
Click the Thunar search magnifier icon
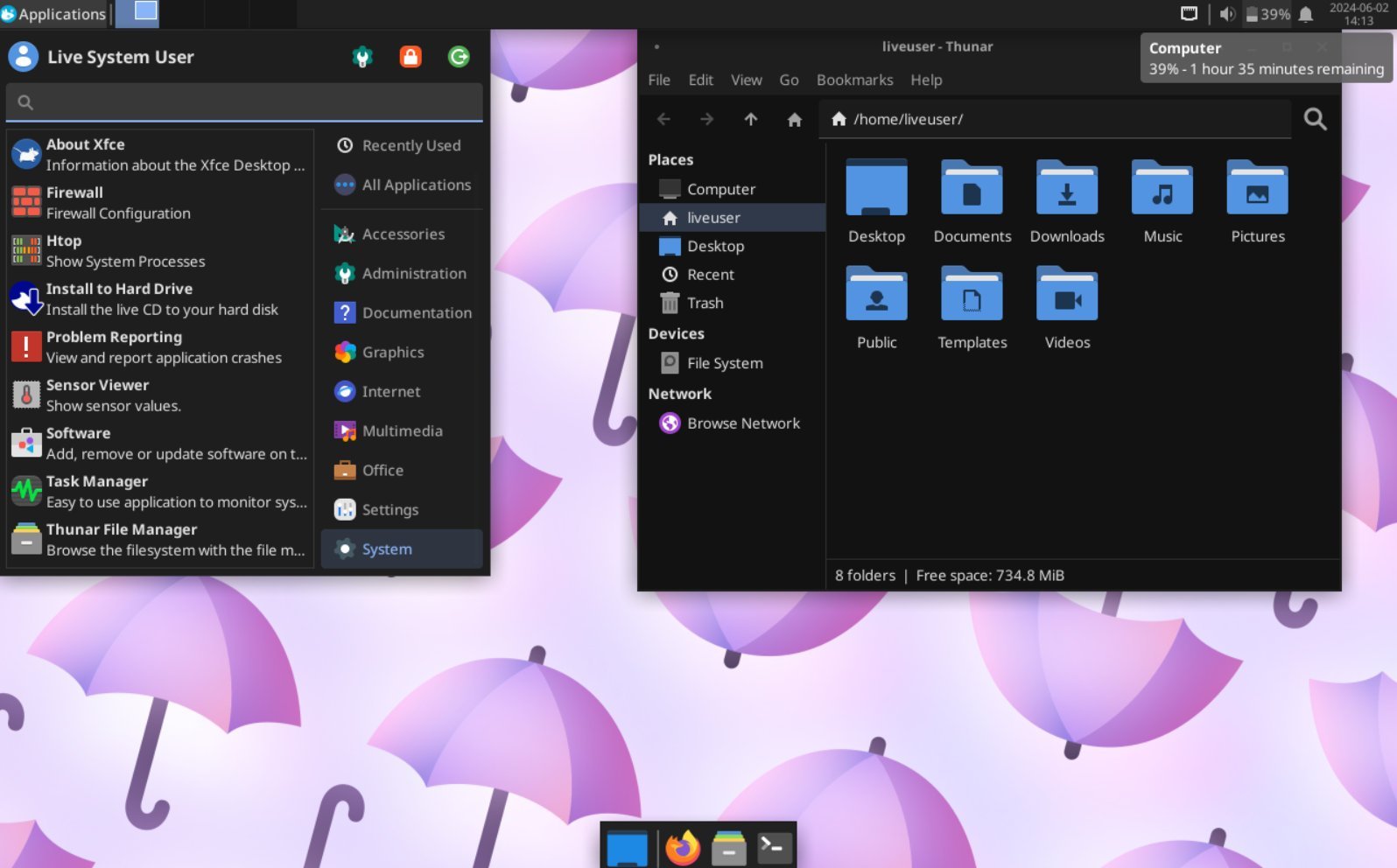coord(1315,119)
